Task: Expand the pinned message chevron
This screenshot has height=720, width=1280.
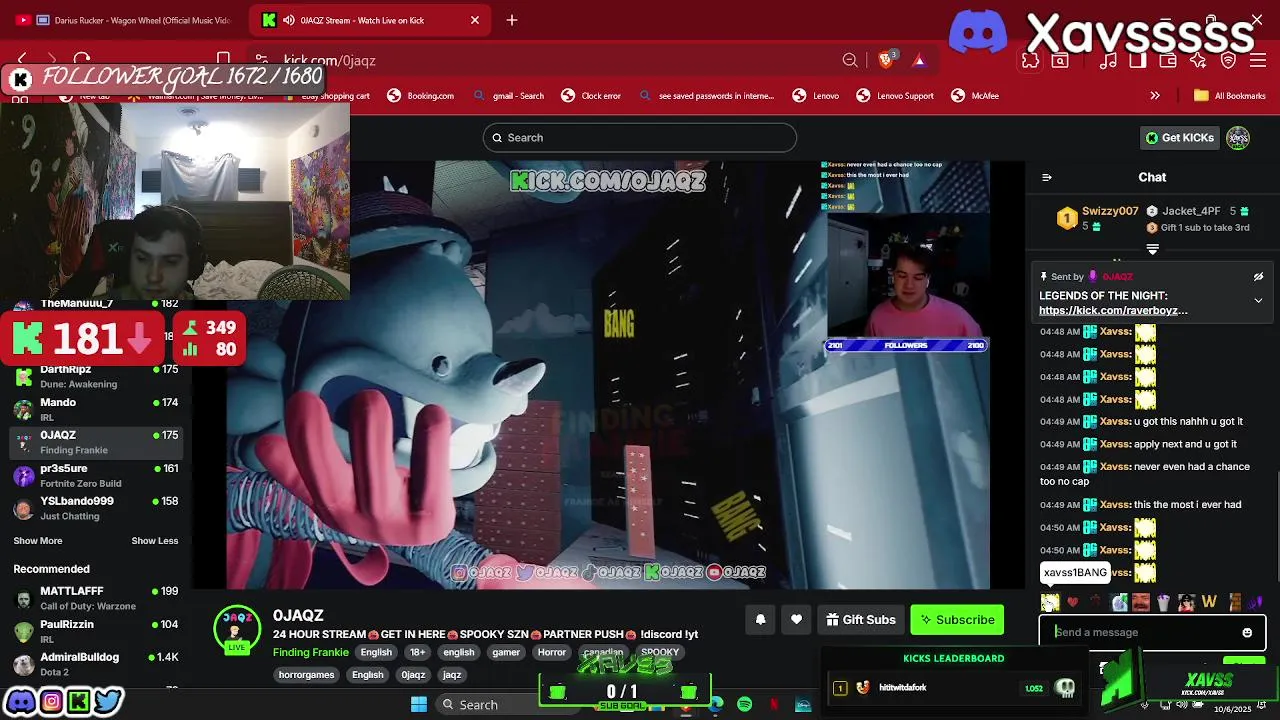Action: tap(1259, 300)
